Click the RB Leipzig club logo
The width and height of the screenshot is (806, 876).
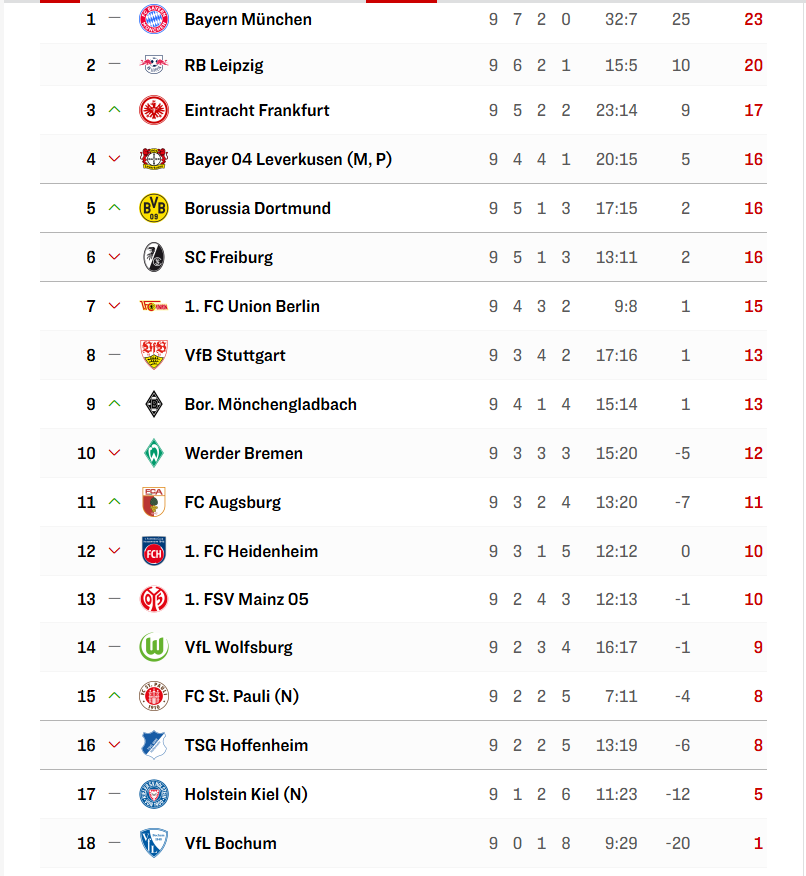point(154,65)
